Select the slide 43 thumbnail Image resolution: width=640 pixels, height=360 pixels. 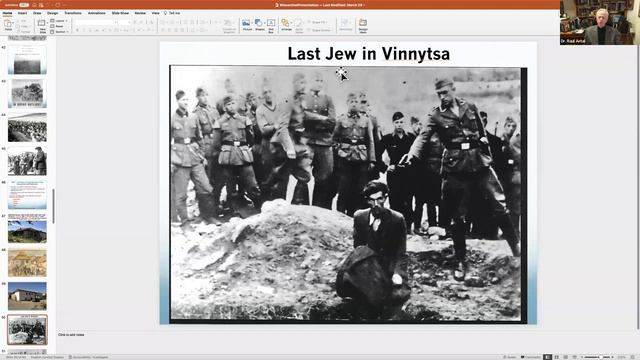[27, 93]
